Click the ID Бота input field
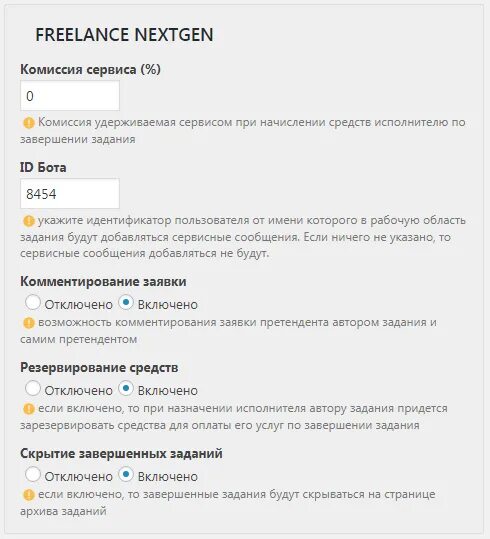490x539 pixels. [x=70, y=194]
